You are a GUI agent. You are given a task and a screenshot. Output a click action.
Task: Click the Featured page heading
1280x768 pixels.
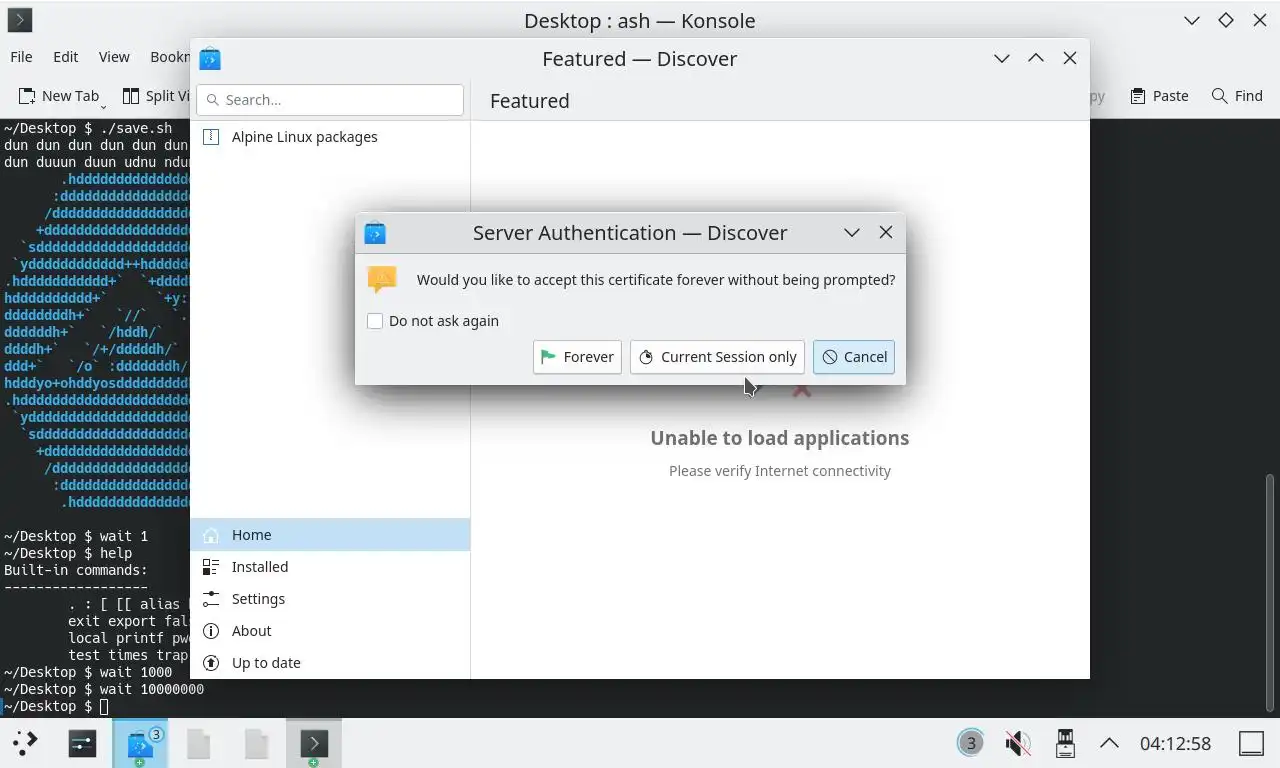pyautogui.click(x=530, y=101)
